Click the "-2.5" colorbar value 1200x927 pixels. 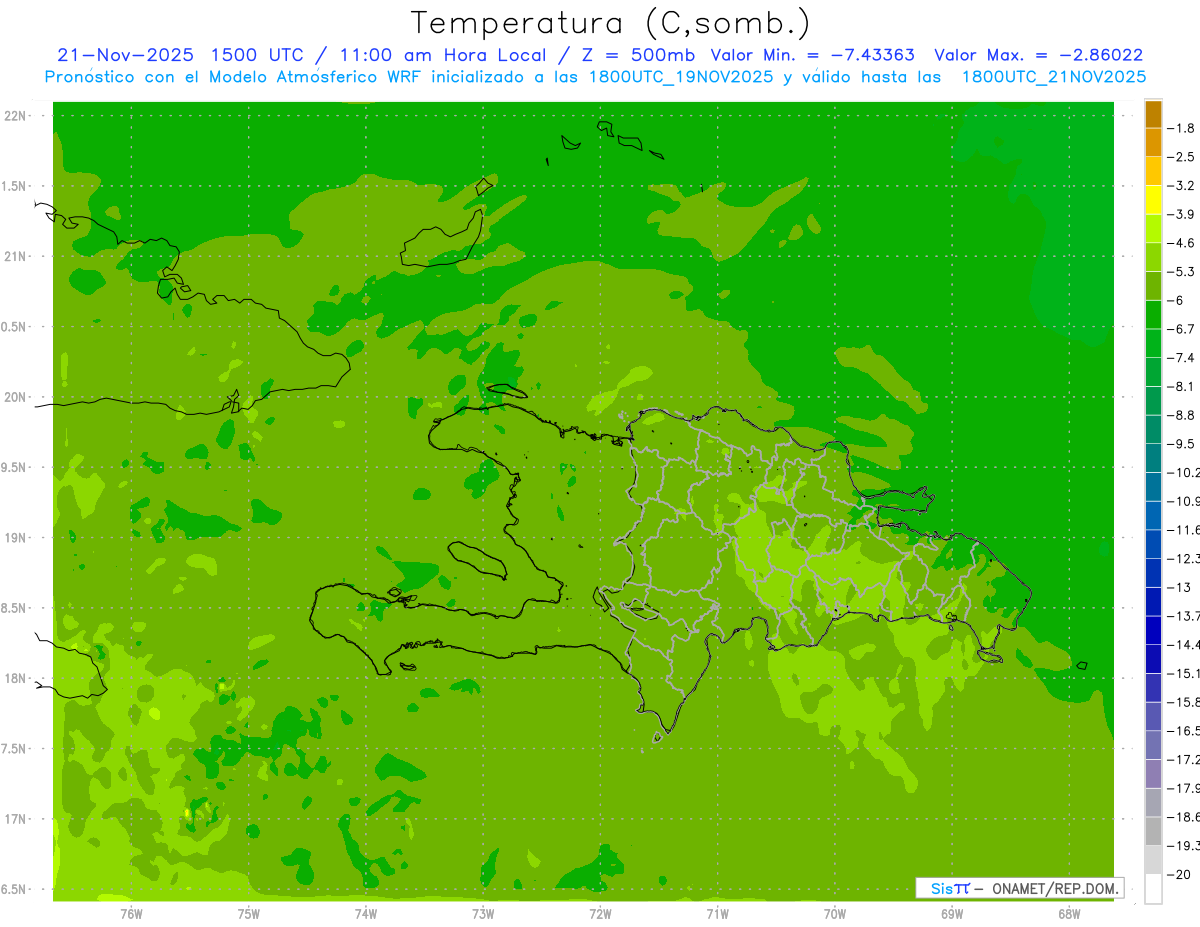coord(1181,157)
